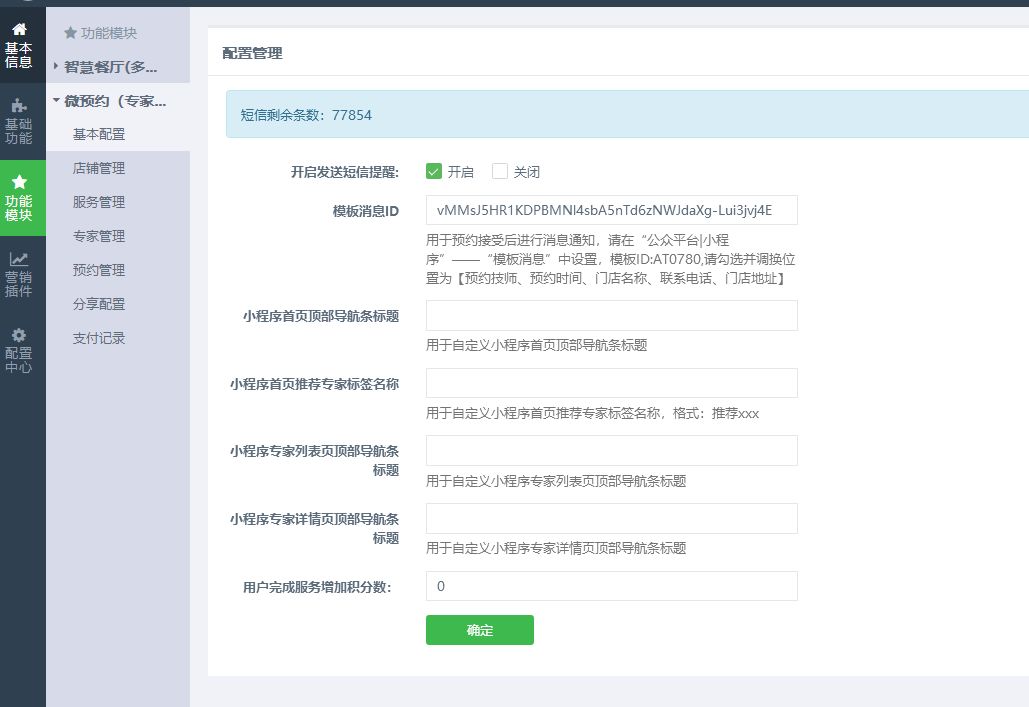The image size is (1029, 707).
Task: Click the points value field showing 0
Action: 611,586
